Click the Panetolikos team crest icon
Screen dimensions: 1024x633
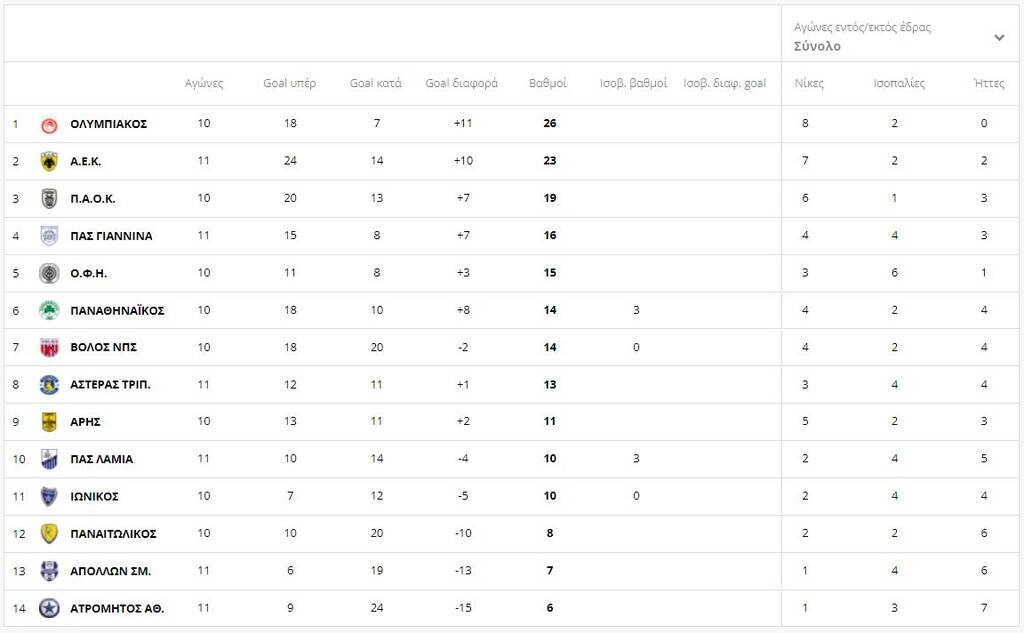coord(49,534)
